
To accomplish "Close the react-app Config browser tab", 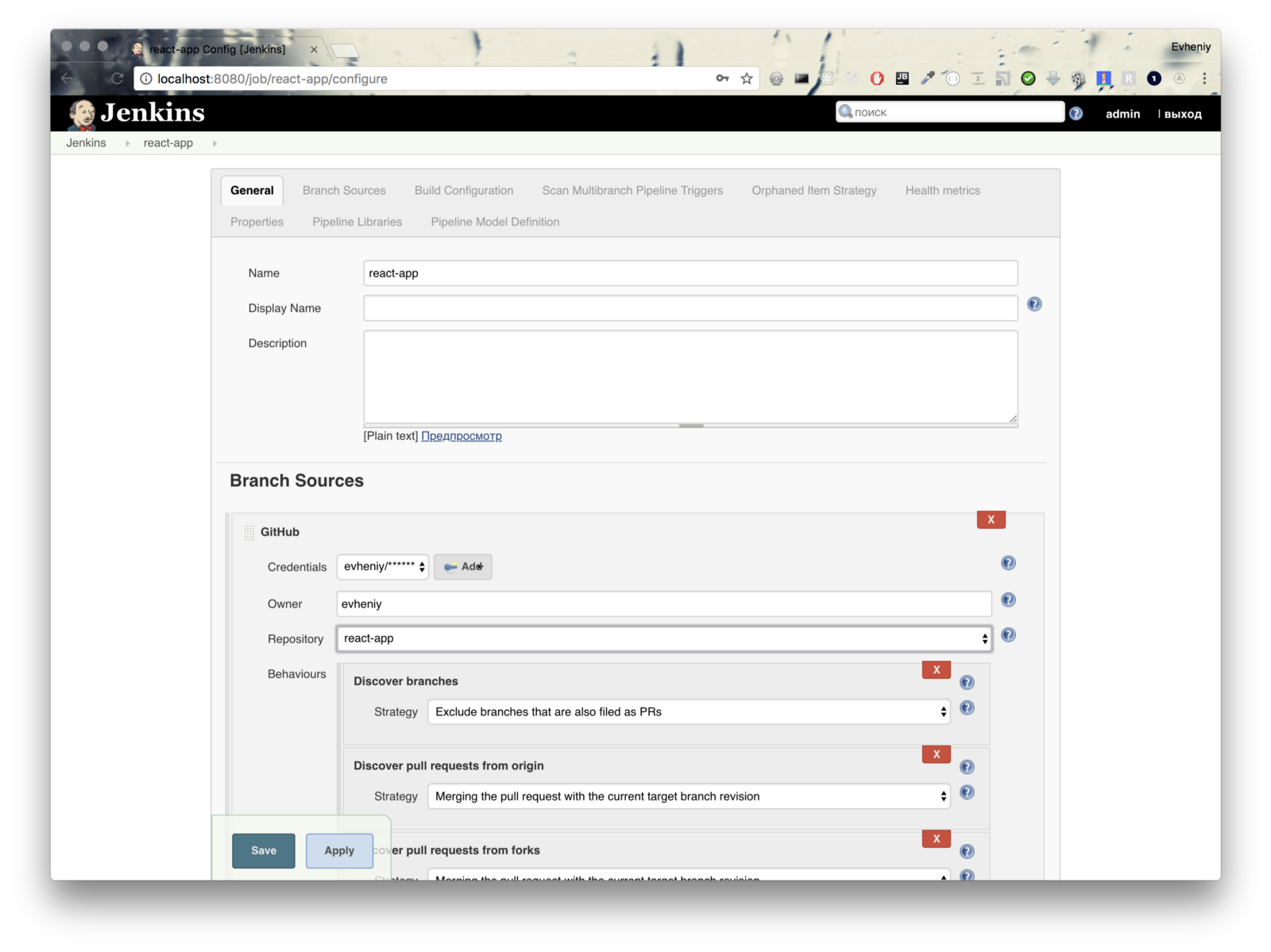I will click(314, 49).
